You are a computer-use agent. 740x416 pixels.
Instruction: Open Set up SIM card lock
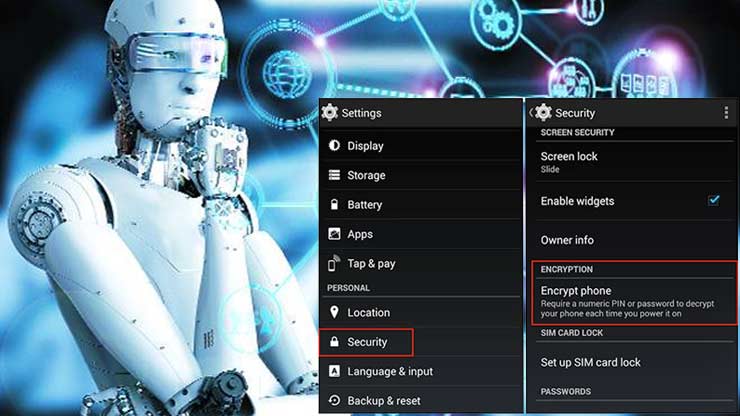[x=635, y=362]
